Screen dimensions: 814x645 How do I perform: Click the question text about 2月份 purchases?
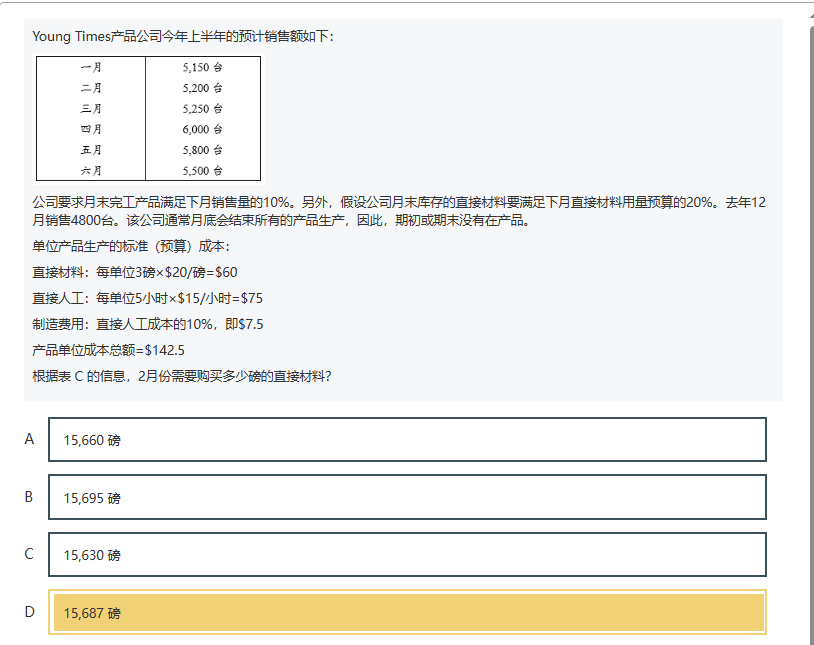[182, 376]
